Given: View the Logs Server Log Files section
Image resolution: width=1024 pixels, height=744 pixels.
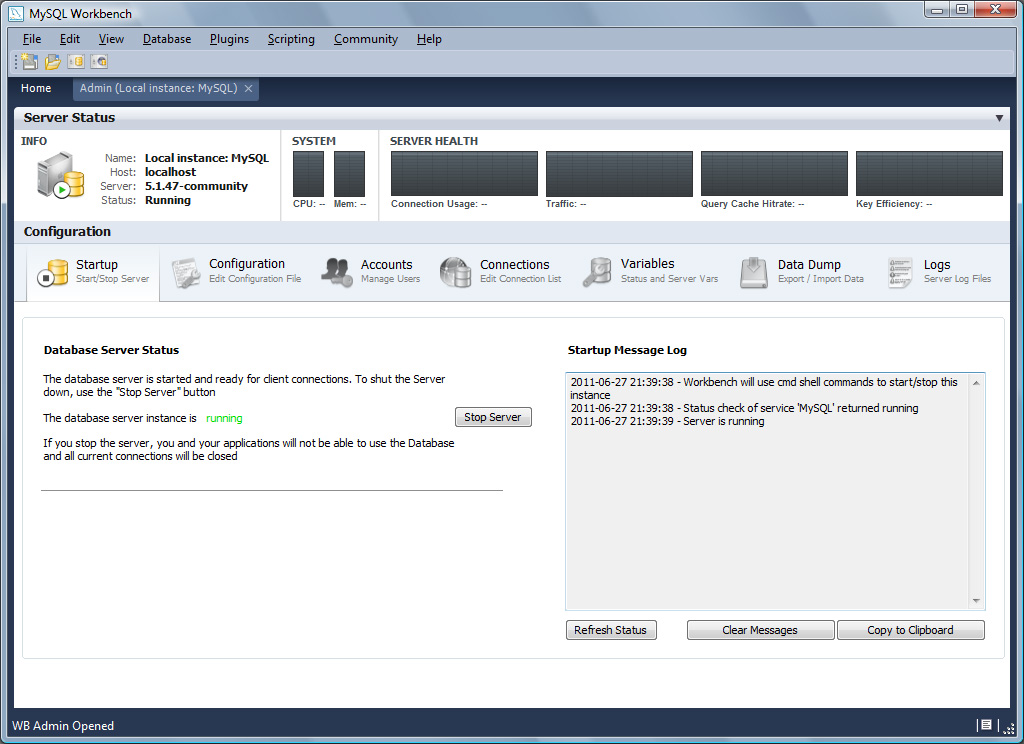Looking at the screenshot, I should (x=940, y=272).
